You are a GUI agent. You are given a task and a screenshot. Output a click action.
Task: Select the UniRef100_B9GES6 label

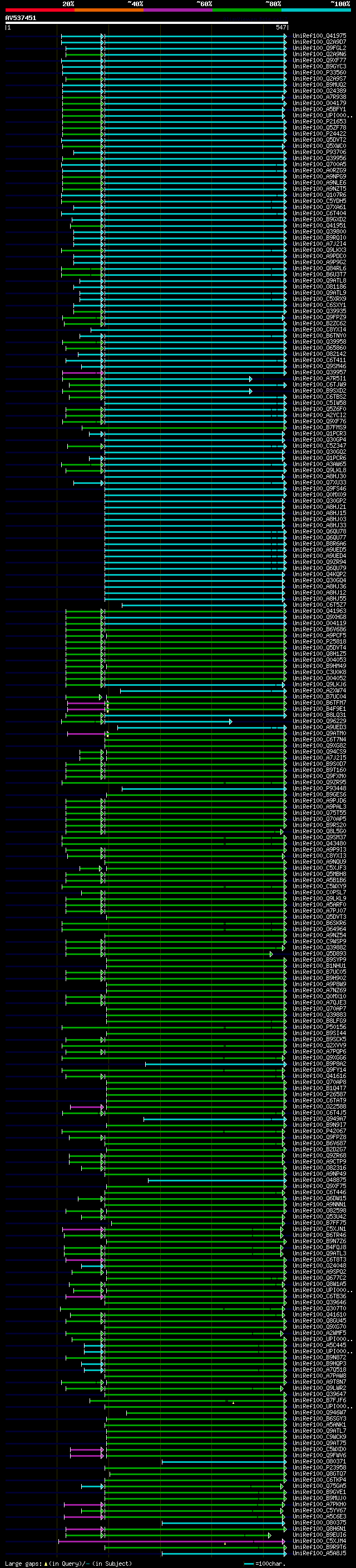pyautogui.click(x=319, y=794)
